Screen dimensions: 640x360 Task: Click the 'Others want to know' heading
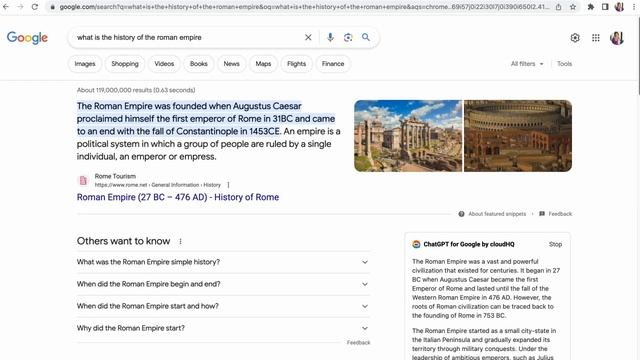(123, 241)
